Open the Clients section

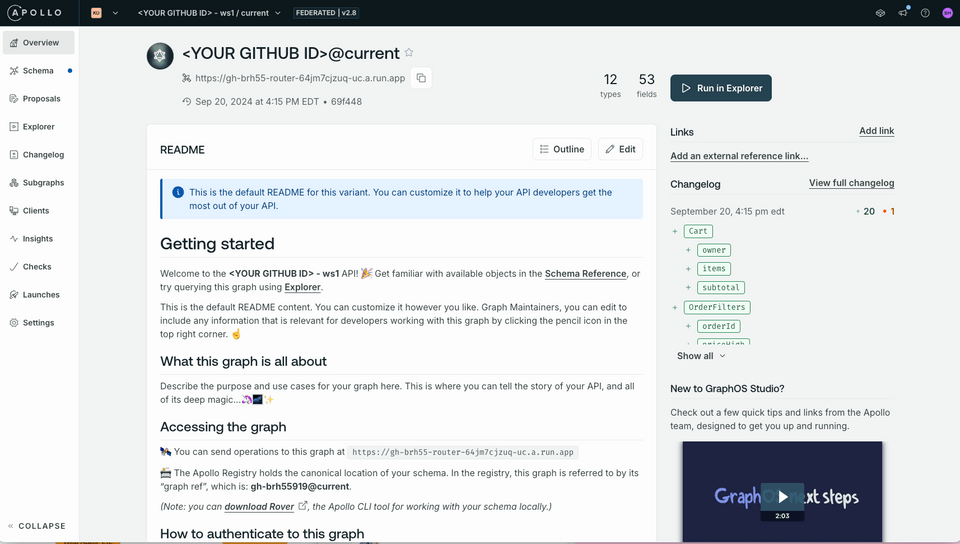(x=39, y=211)
